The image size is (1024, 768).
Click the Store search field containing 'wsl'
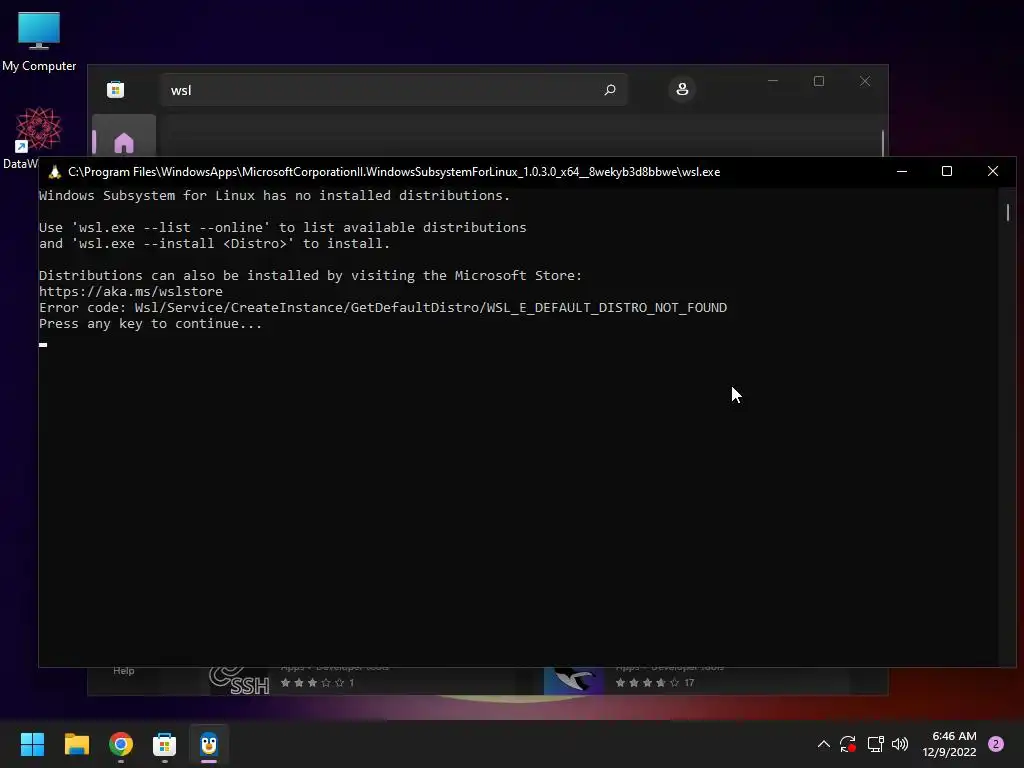pos(394,89)
